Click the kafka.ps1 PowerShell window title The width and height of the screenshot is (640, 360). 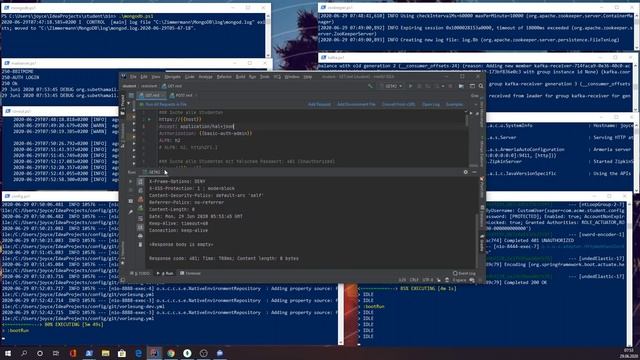336,58
